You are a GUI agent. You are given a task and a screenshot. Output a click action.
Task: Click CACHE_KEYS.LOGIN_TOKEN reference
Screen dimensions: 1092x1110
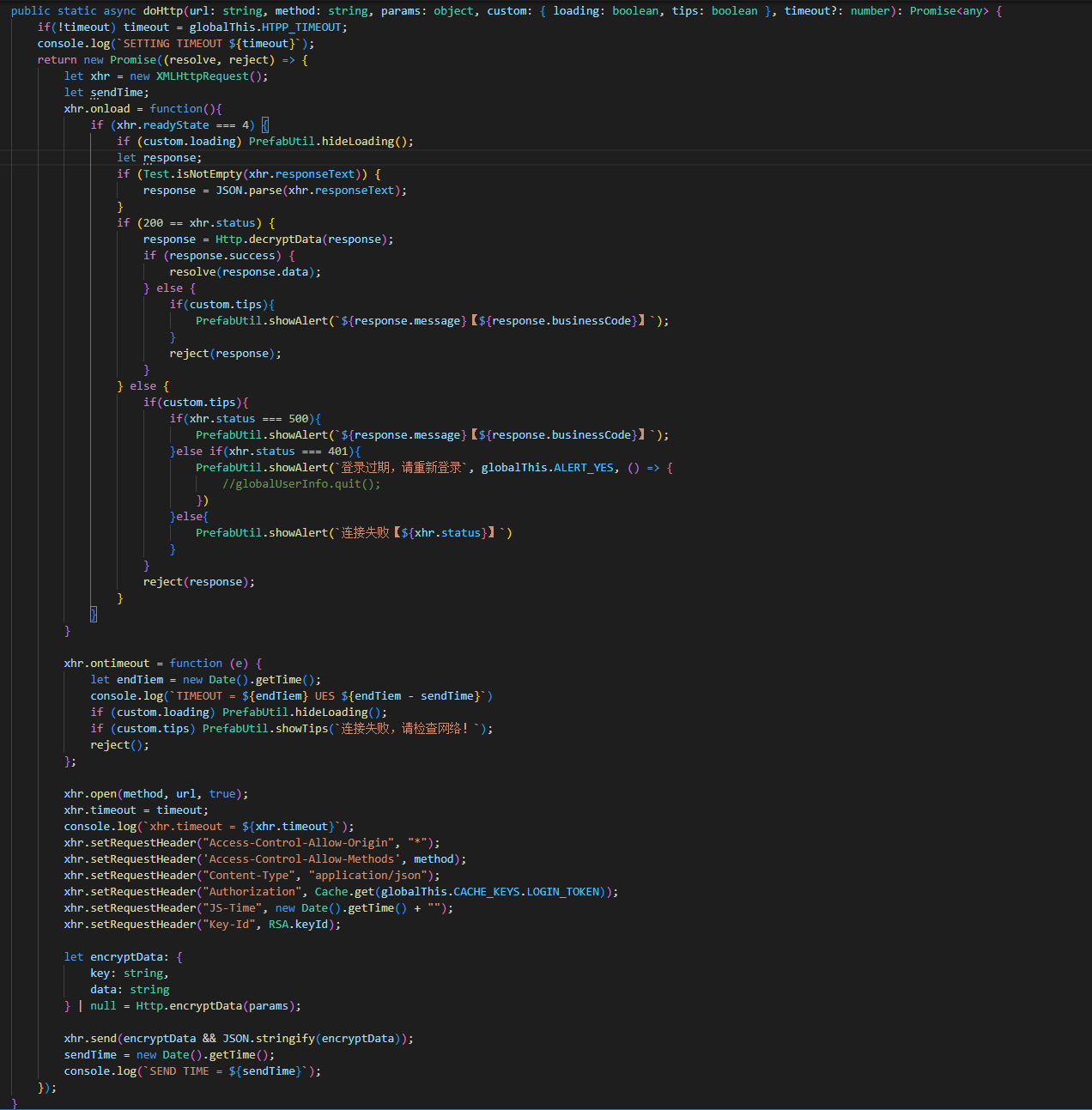(526, 892)
